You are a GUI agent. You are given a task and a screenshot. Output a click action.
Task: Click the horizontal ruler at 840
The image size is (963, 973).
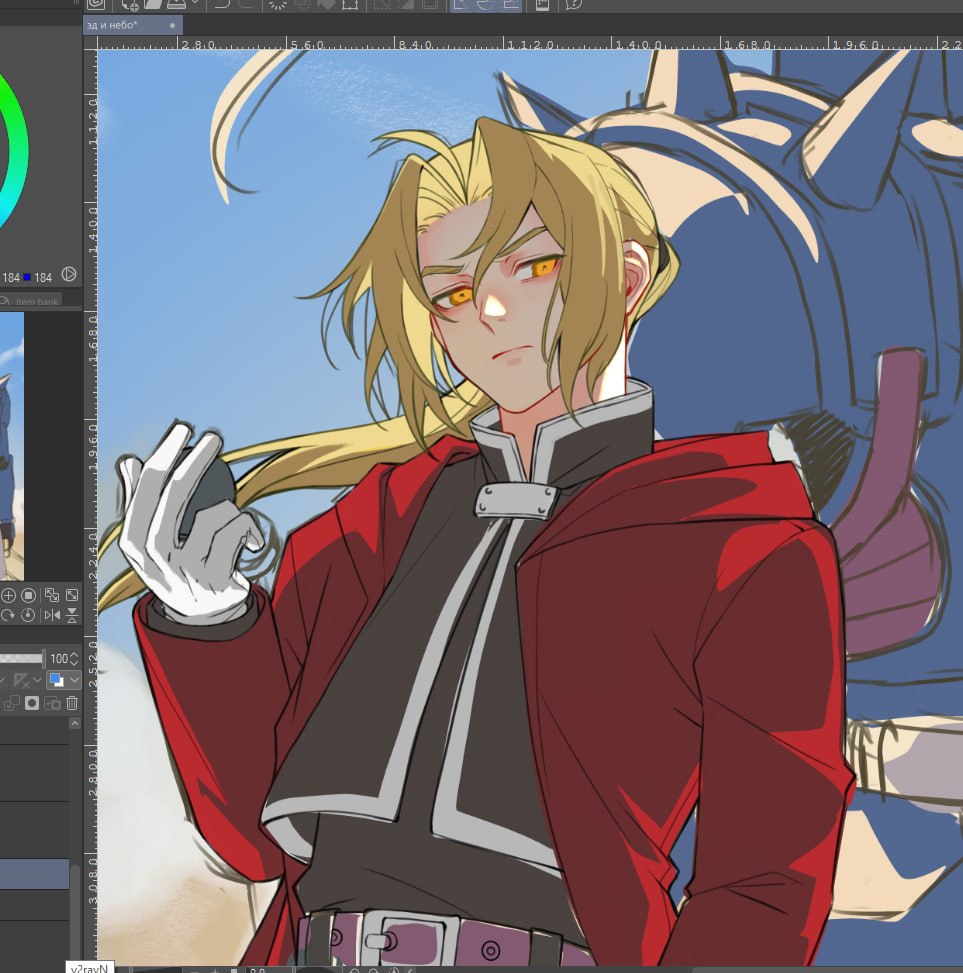click(x=415, y=45)
